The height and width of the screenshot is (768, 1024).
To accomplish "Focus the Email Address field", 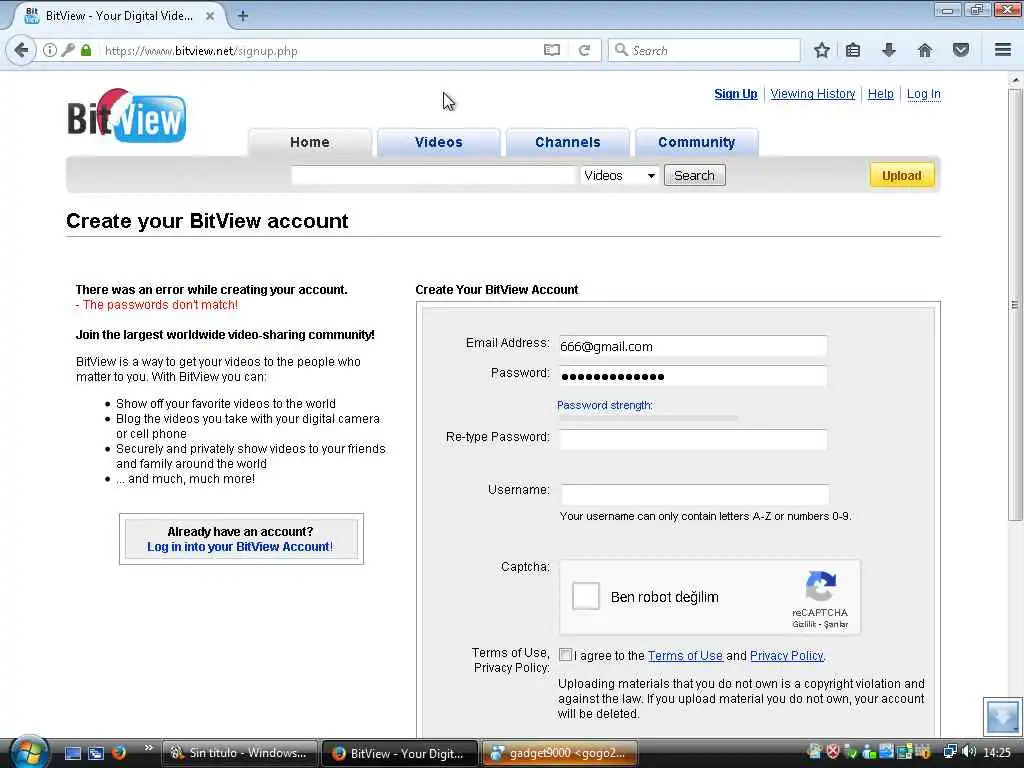I will coord(693,346).
